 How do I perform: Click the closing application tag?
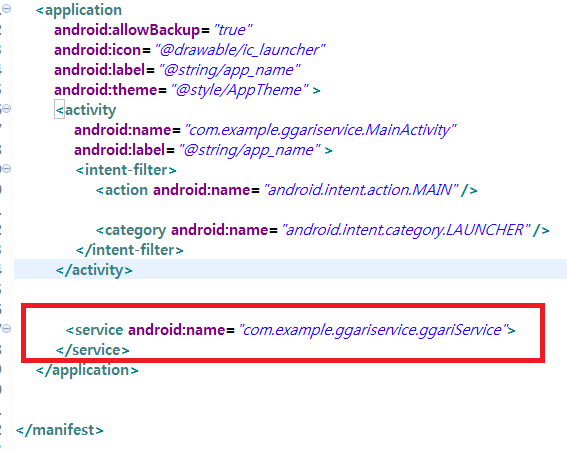[x=87, y=370]
